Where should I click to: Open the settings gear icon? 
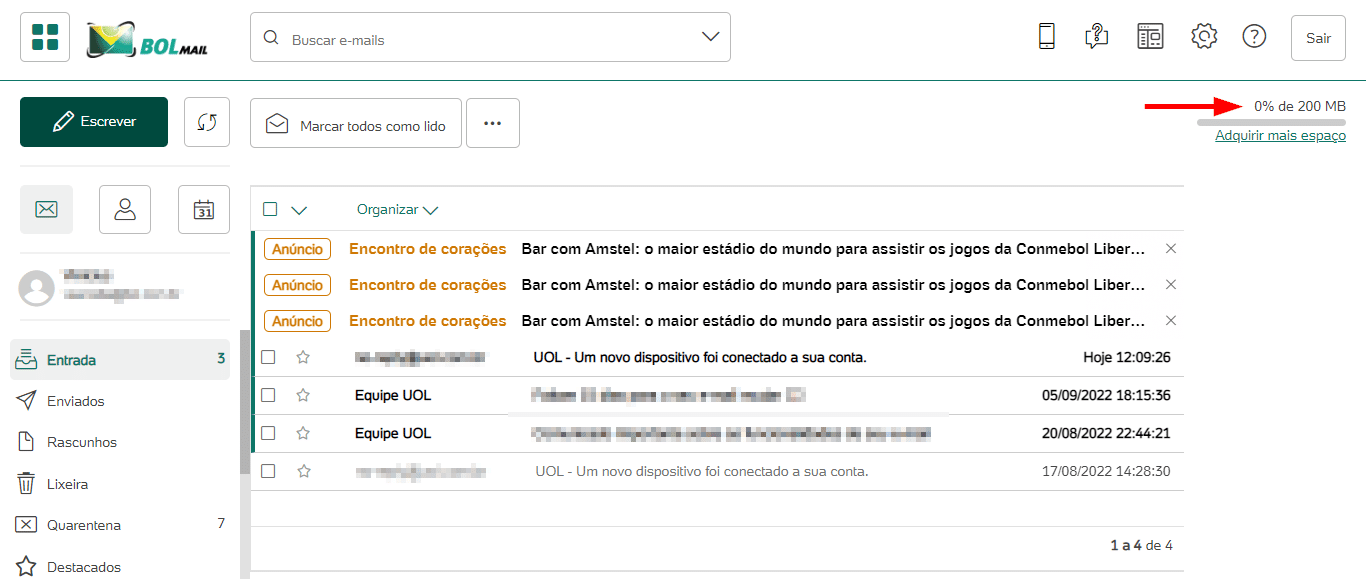coord(1204,37)
